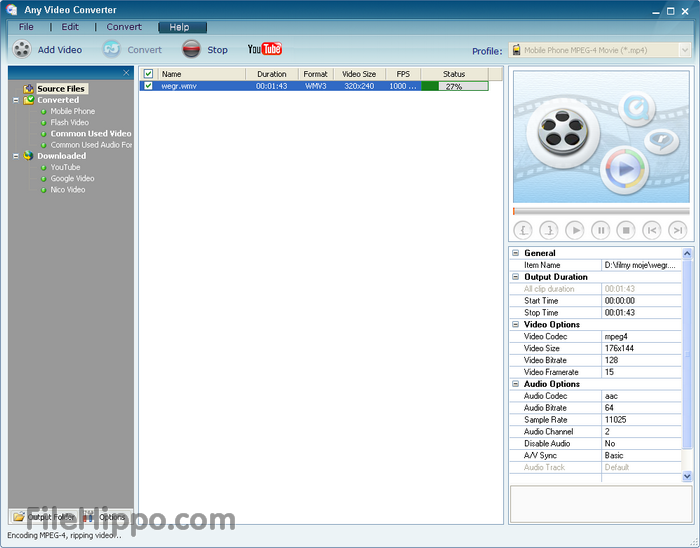
Task: Click the Sample Rate value 11025
Action: [615, 419]
